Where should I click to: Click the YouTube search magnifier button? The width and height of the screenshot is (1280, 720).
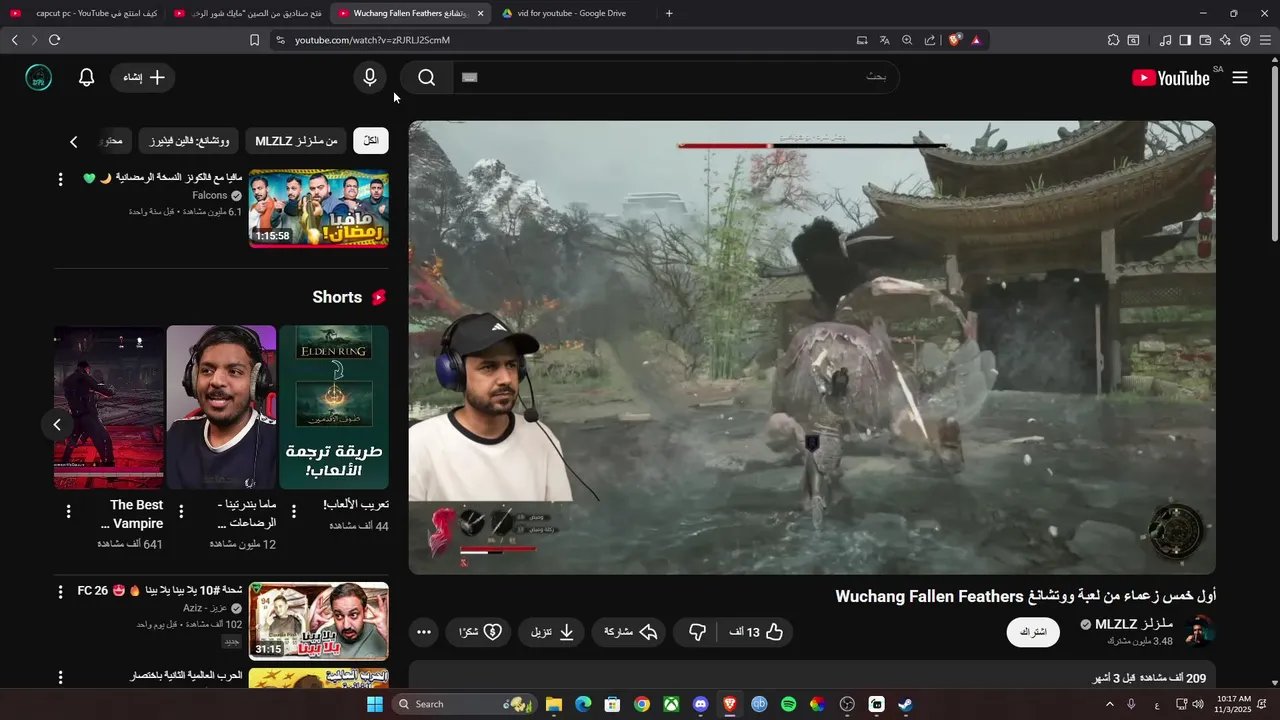427,77
